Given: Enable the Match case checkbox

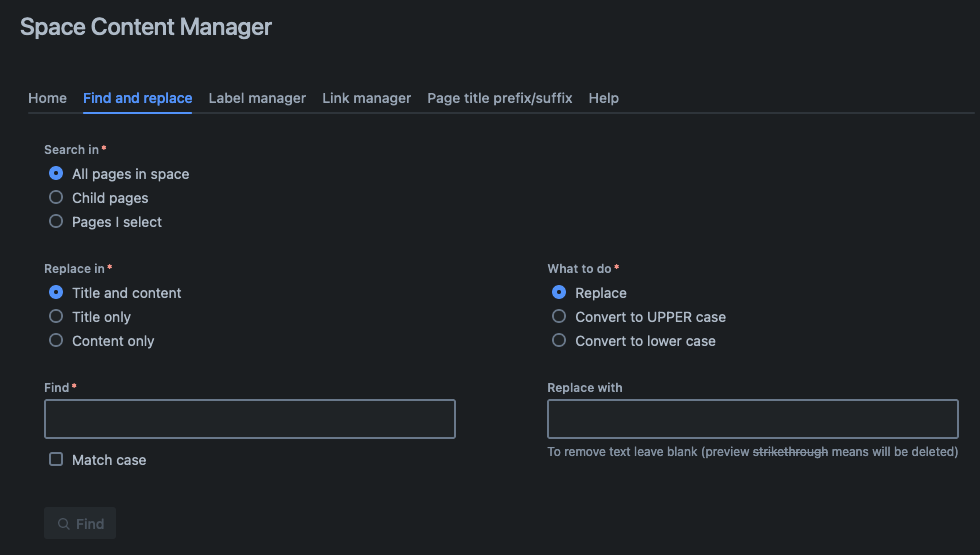Looking at the screenshot, I should click(56, 460).
